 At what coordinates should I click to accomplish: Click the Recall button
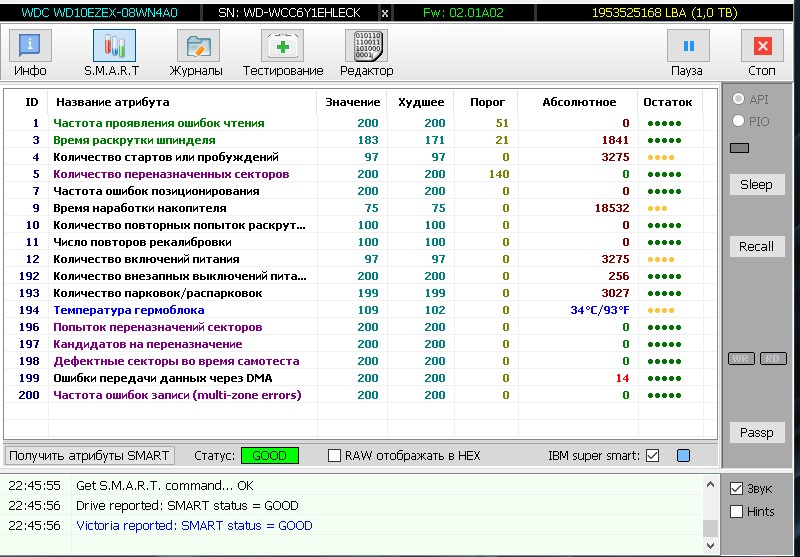[x=756, y=247]
